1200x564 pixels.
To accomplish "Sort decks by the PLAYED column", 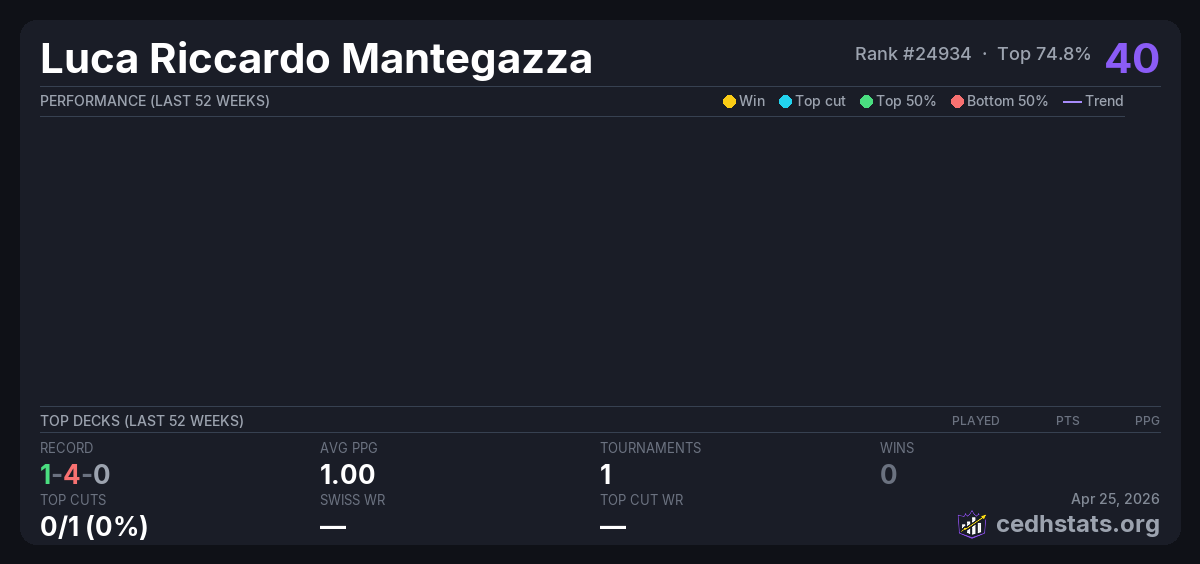I will [x=975, y=421].
